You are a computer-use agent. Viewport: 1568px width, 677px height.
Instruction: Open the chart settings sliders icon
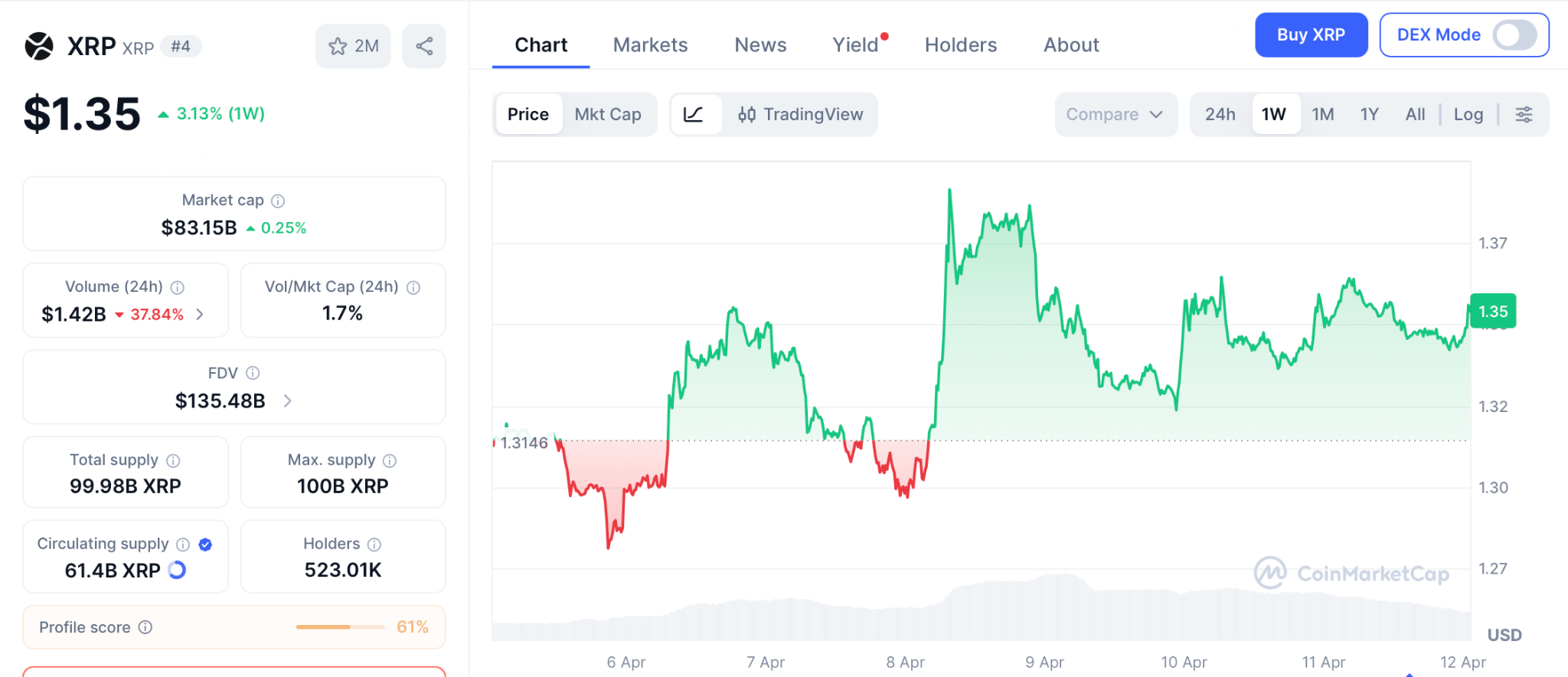click(x=1524, y=114)
